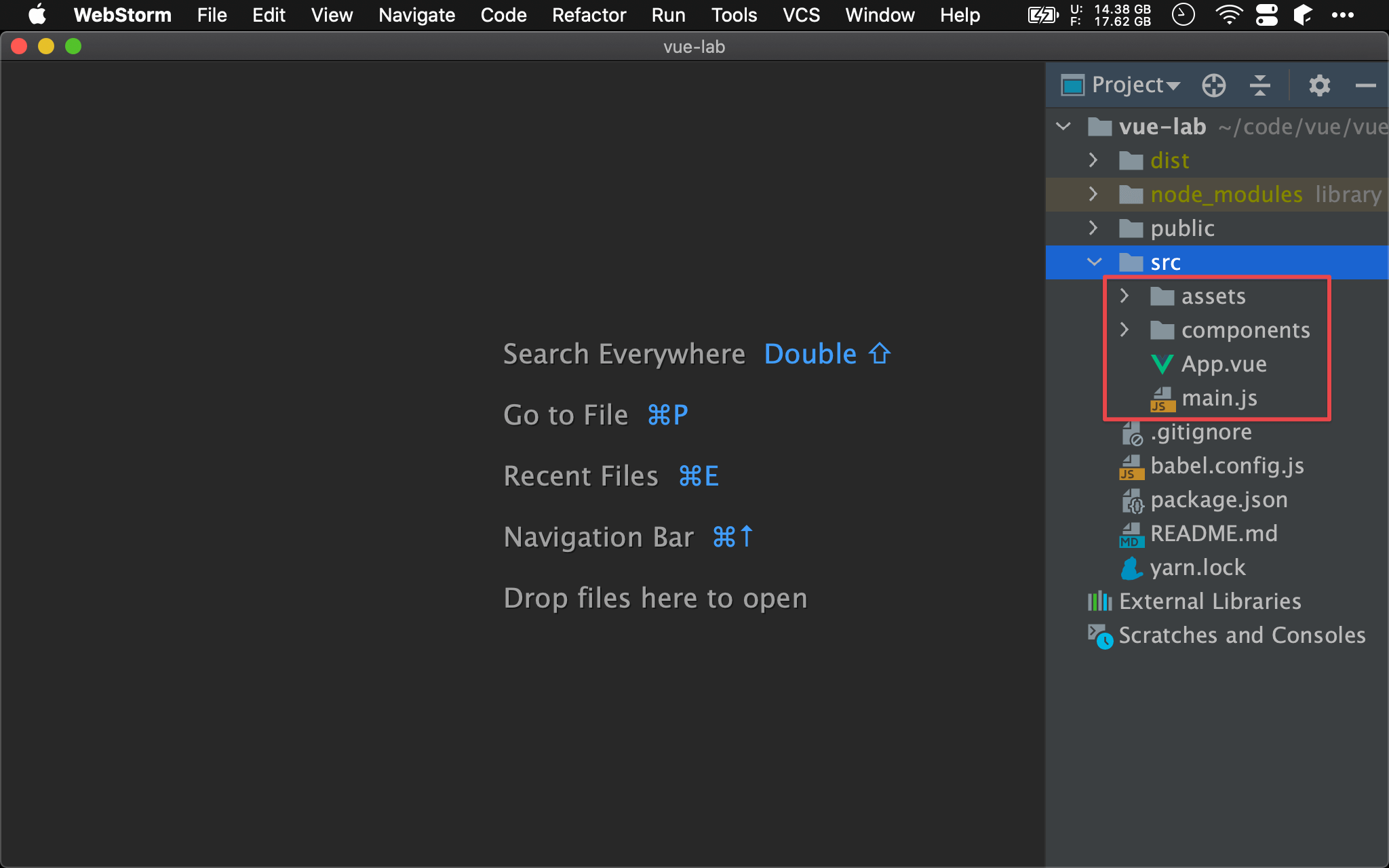Open the Help menu
1389x868 pixels.
coord(960,15)
